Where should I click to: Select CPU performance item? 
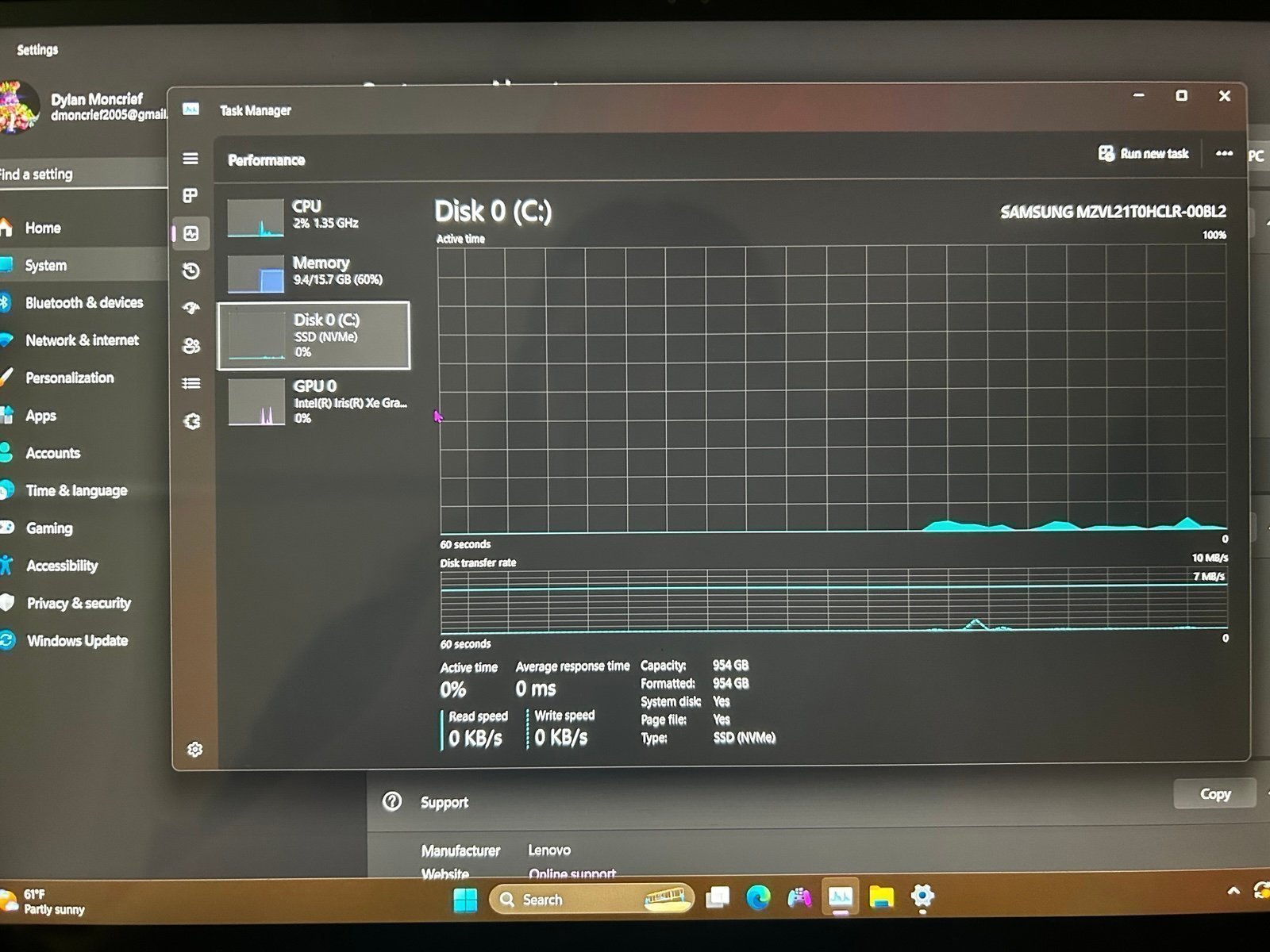tap(314, 217)
